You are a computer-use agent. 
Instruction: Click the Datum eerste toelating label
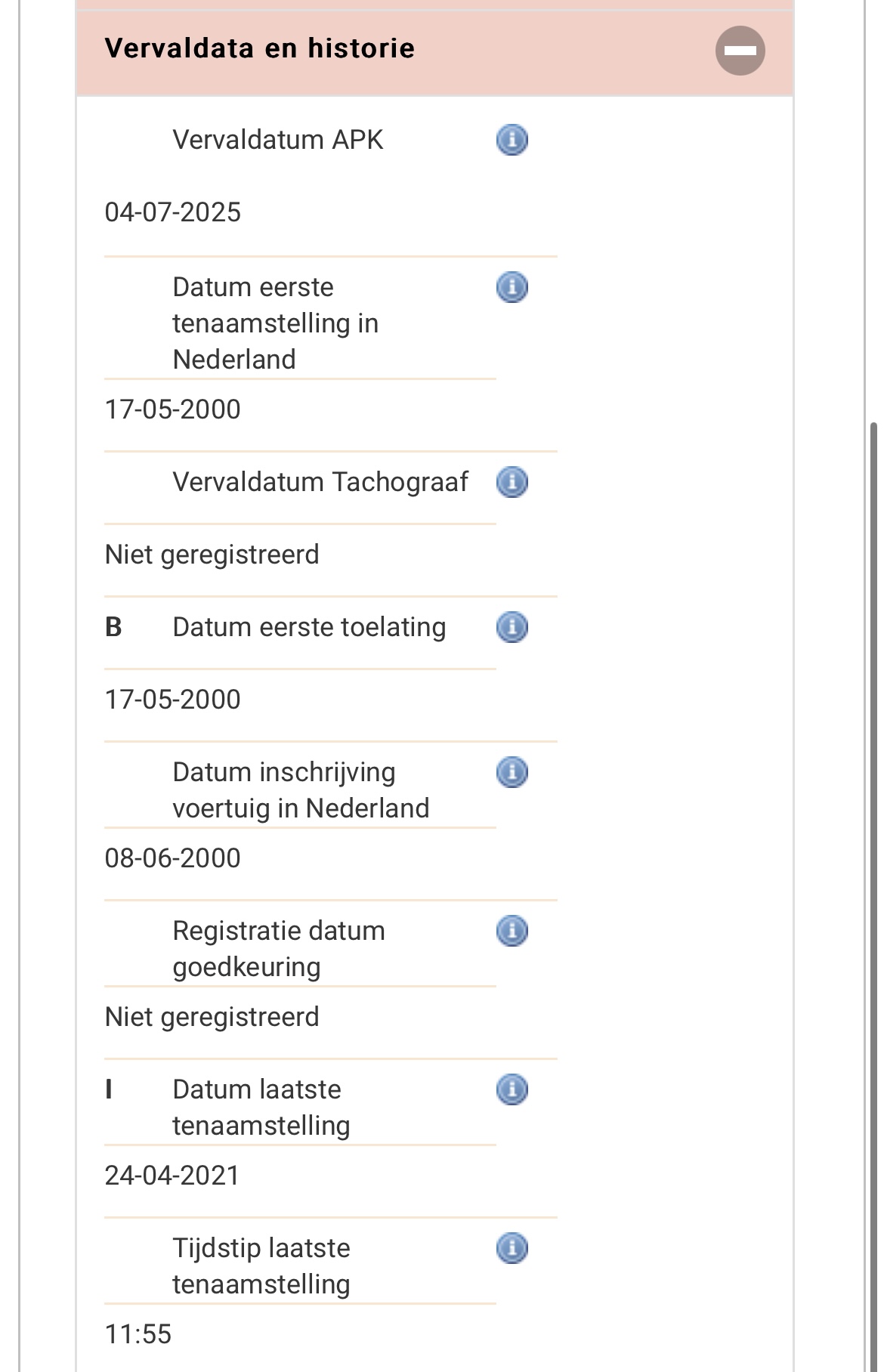click(x=309, y=627)
